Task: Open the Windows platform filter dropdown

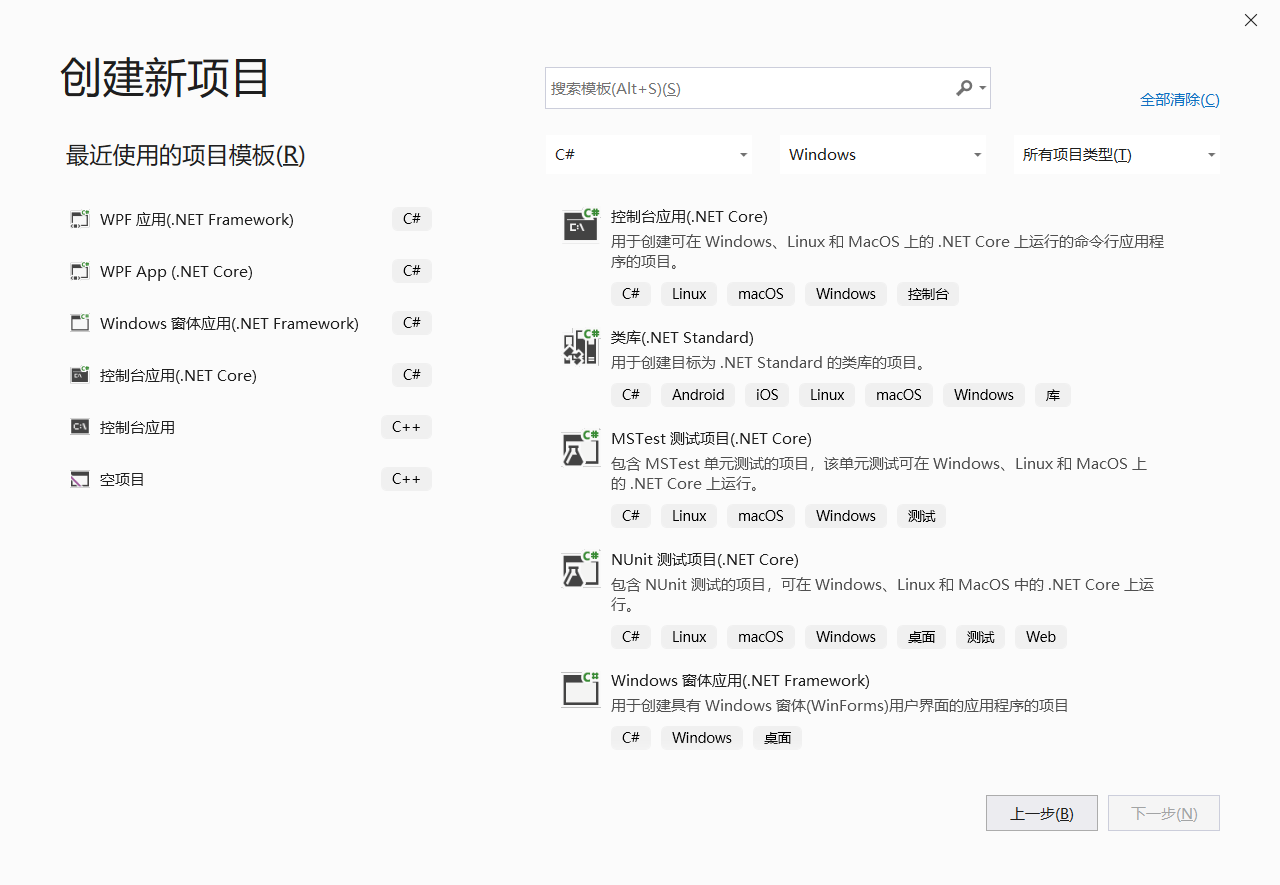Action: tap(883, 154)
